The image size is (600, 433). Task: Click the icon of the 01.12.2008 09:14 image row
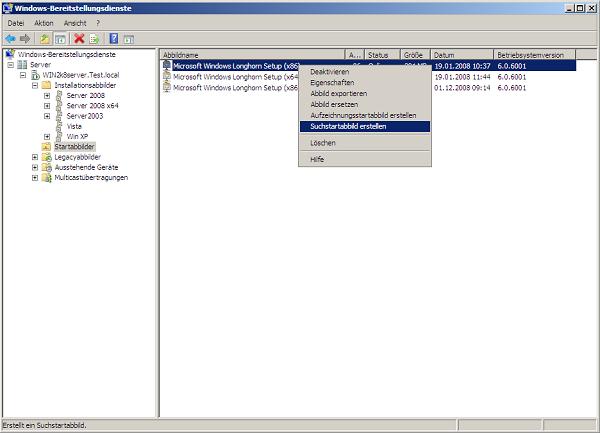167,87
